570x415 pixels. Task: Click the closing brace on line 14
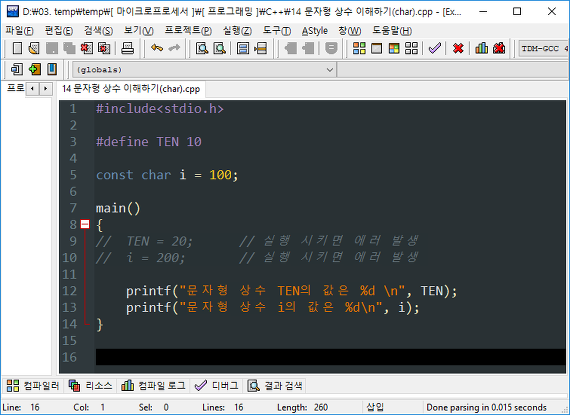pos(100,324)
